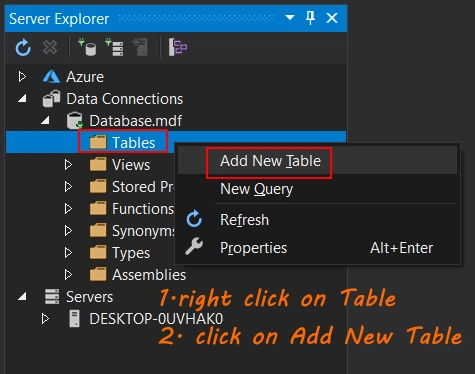Click the greyed Stop Refresh icon
The image size is (475, 374).
[x=50, y=47]
